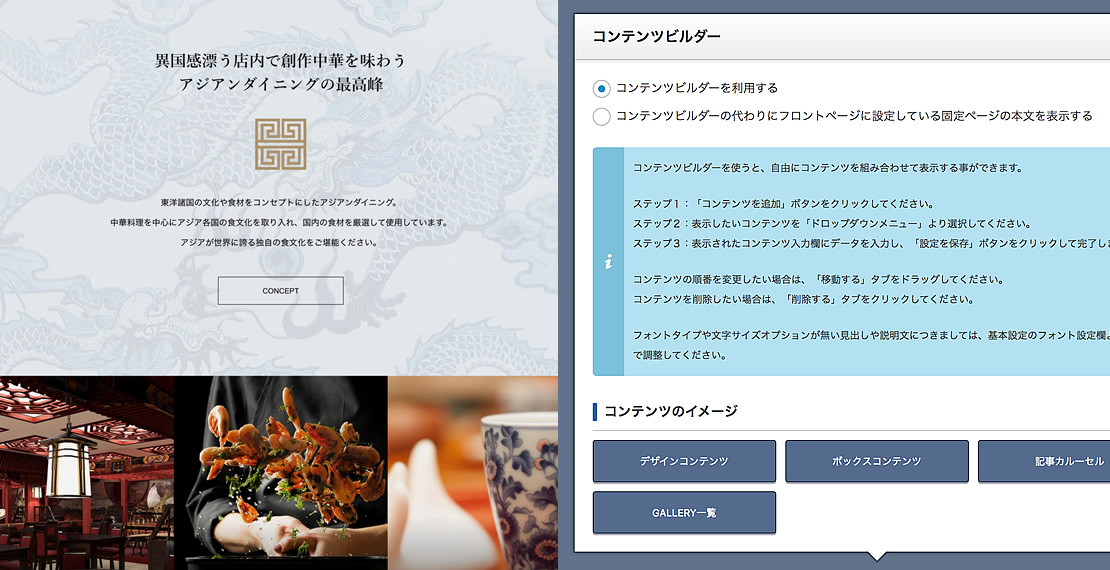Click the デザインコンテンツ button

tap(684, 461)
